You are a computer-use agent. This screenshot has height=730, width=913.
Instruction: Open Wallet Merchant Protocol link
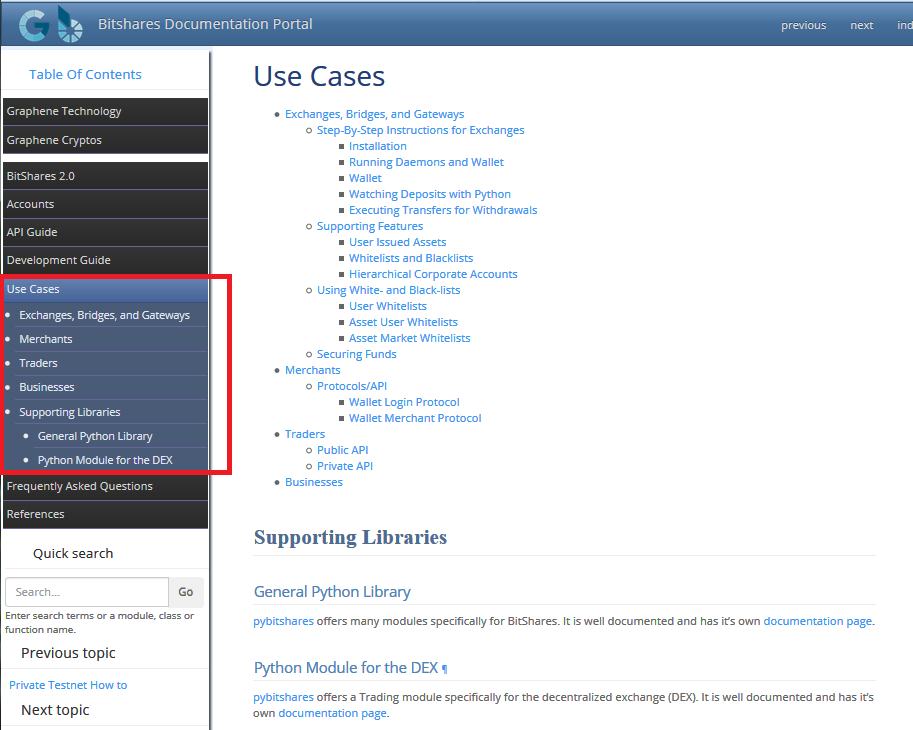pos(415,418)
